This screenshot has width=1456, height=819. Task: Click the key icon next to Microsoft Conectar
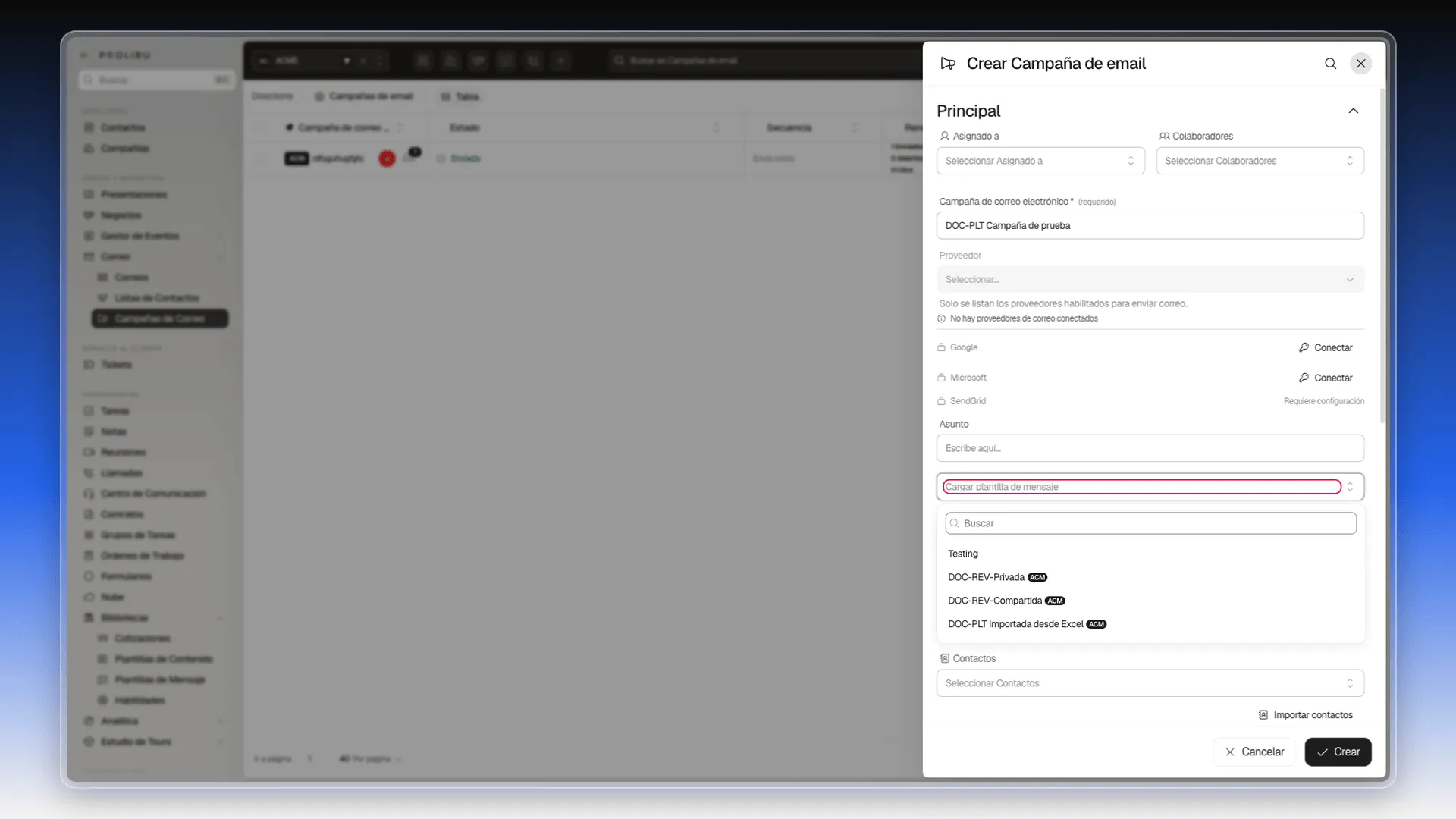[x=1304, y=378]
